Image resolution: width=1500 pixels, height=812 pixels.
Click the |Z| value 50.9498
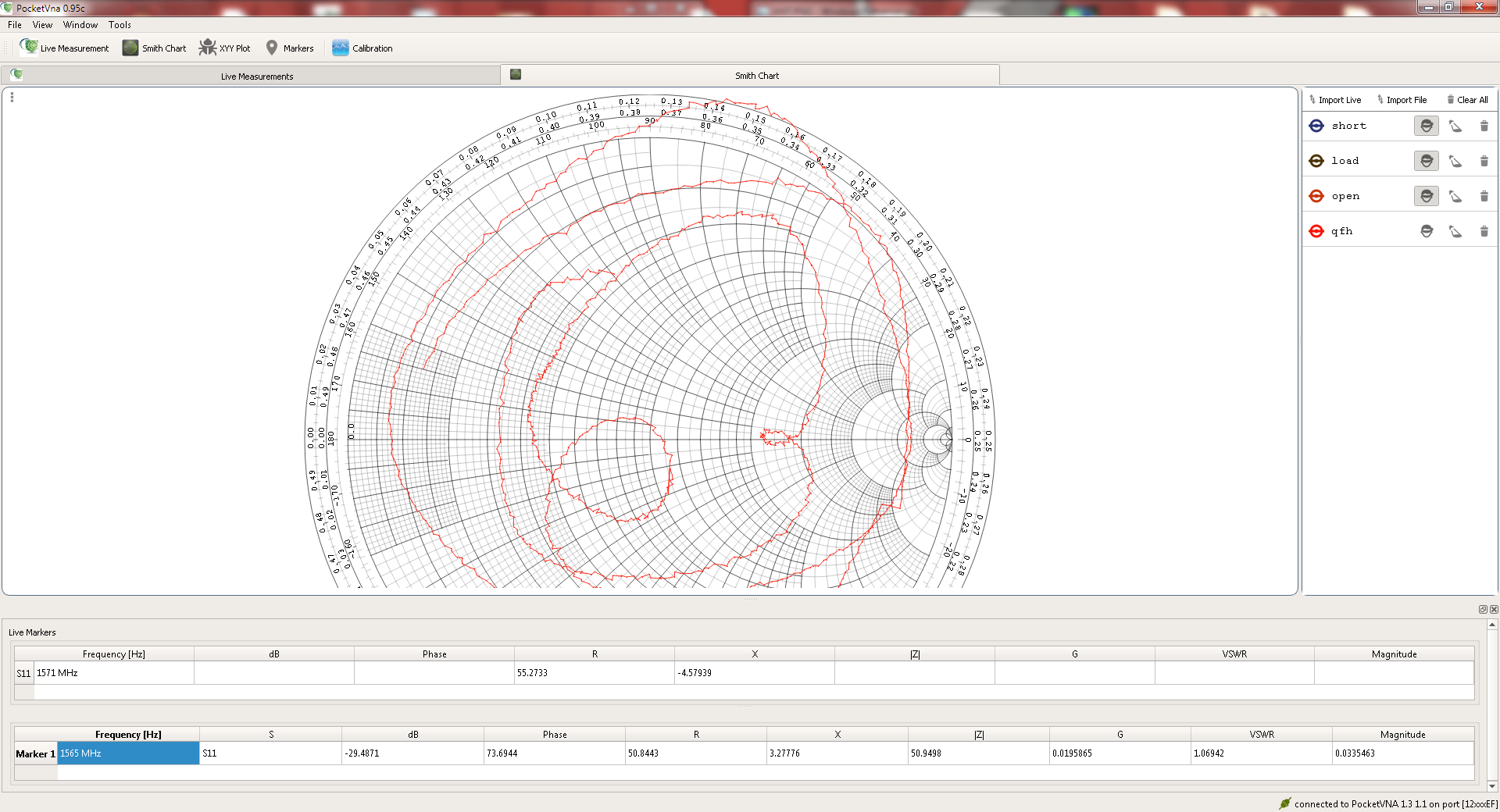(x=979, y=753)
